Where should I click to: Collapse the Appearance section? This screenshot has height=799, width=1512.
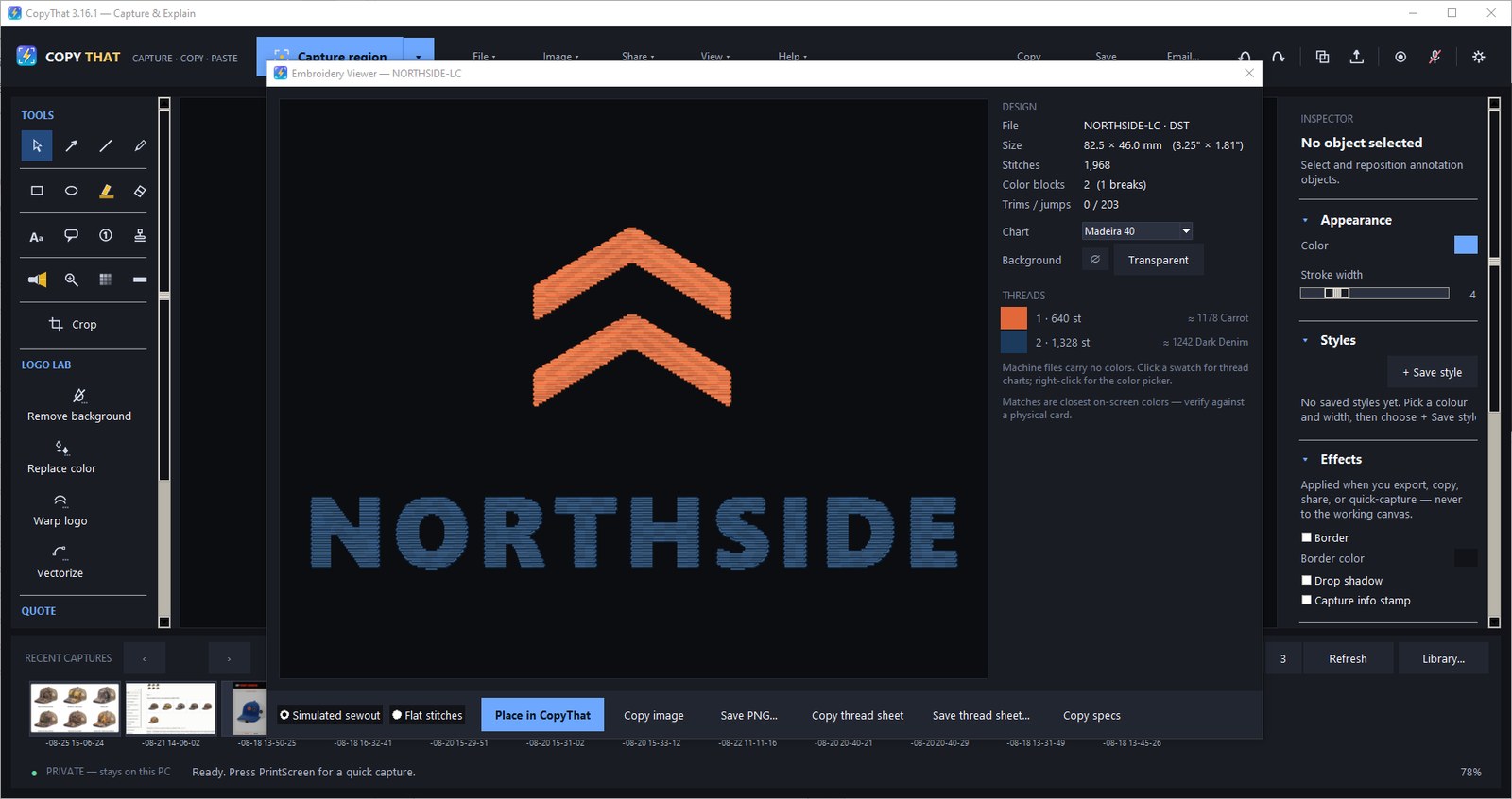click(x=1305, y=220)
